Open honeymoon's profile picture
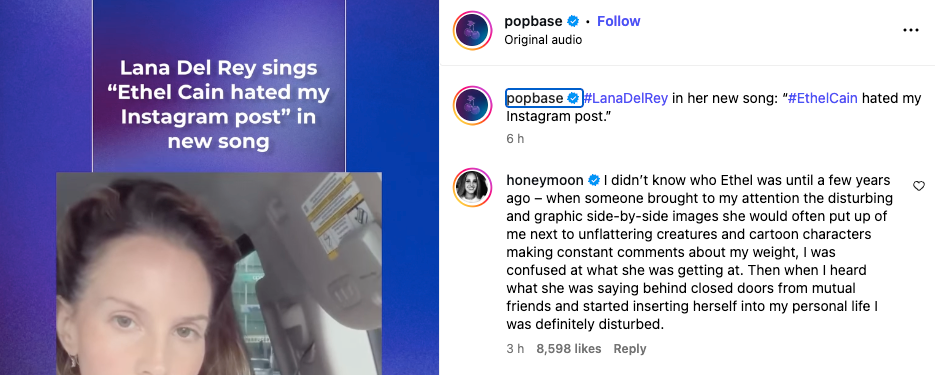The image size is (935, 375). pyautogui.click(x=472, y=187)
